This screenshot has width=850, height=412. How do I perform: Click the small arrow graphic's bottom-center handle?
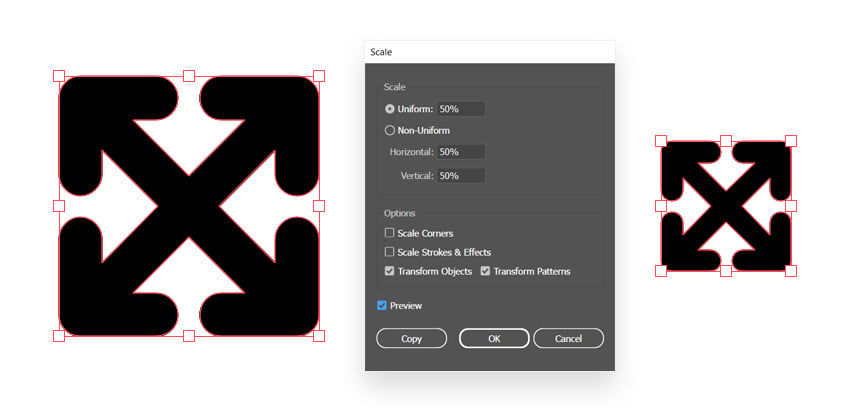(726, 271)
